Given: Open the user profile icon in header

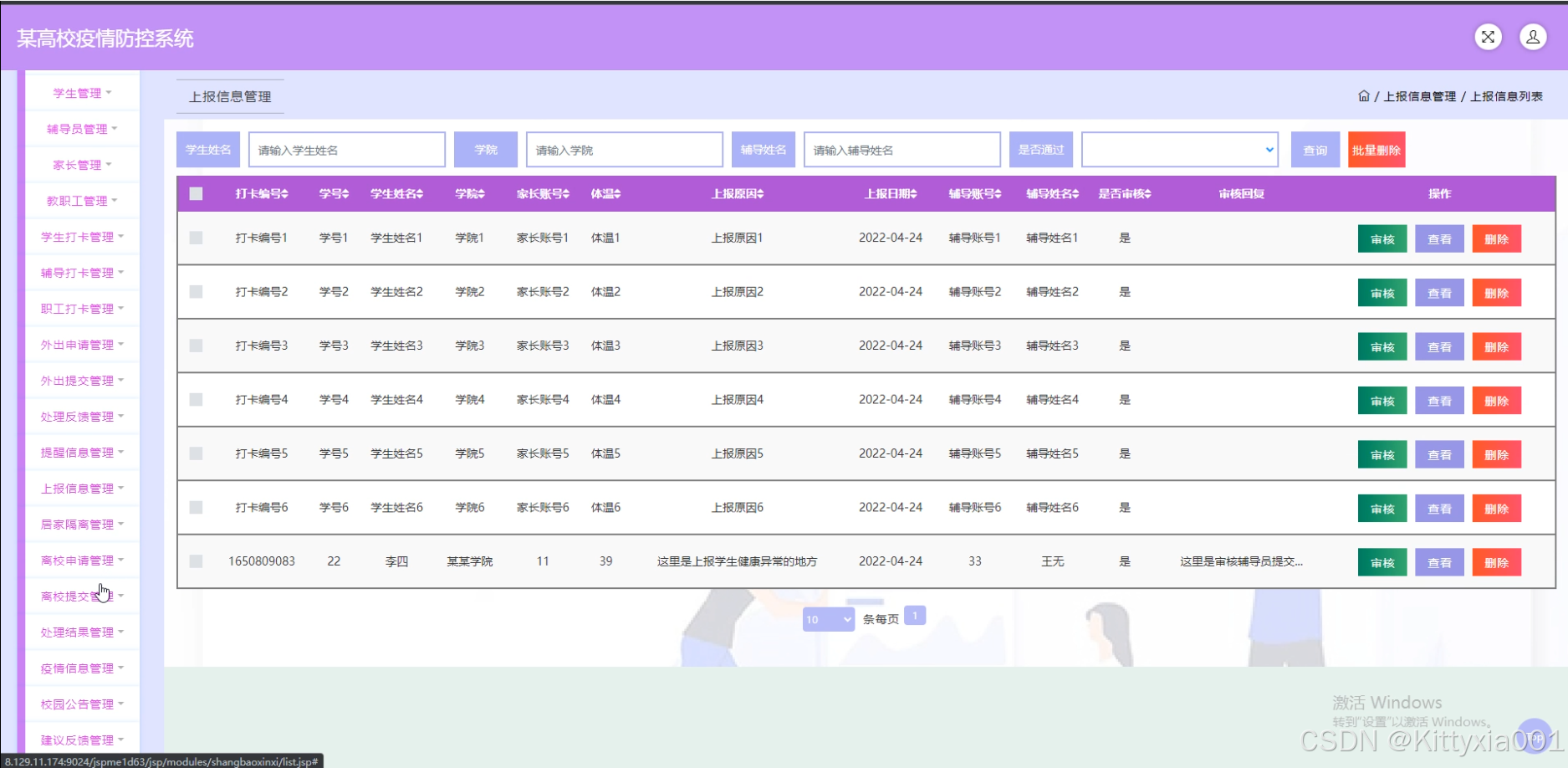Looking at the screenshot, I should [x=1532, y=37].
